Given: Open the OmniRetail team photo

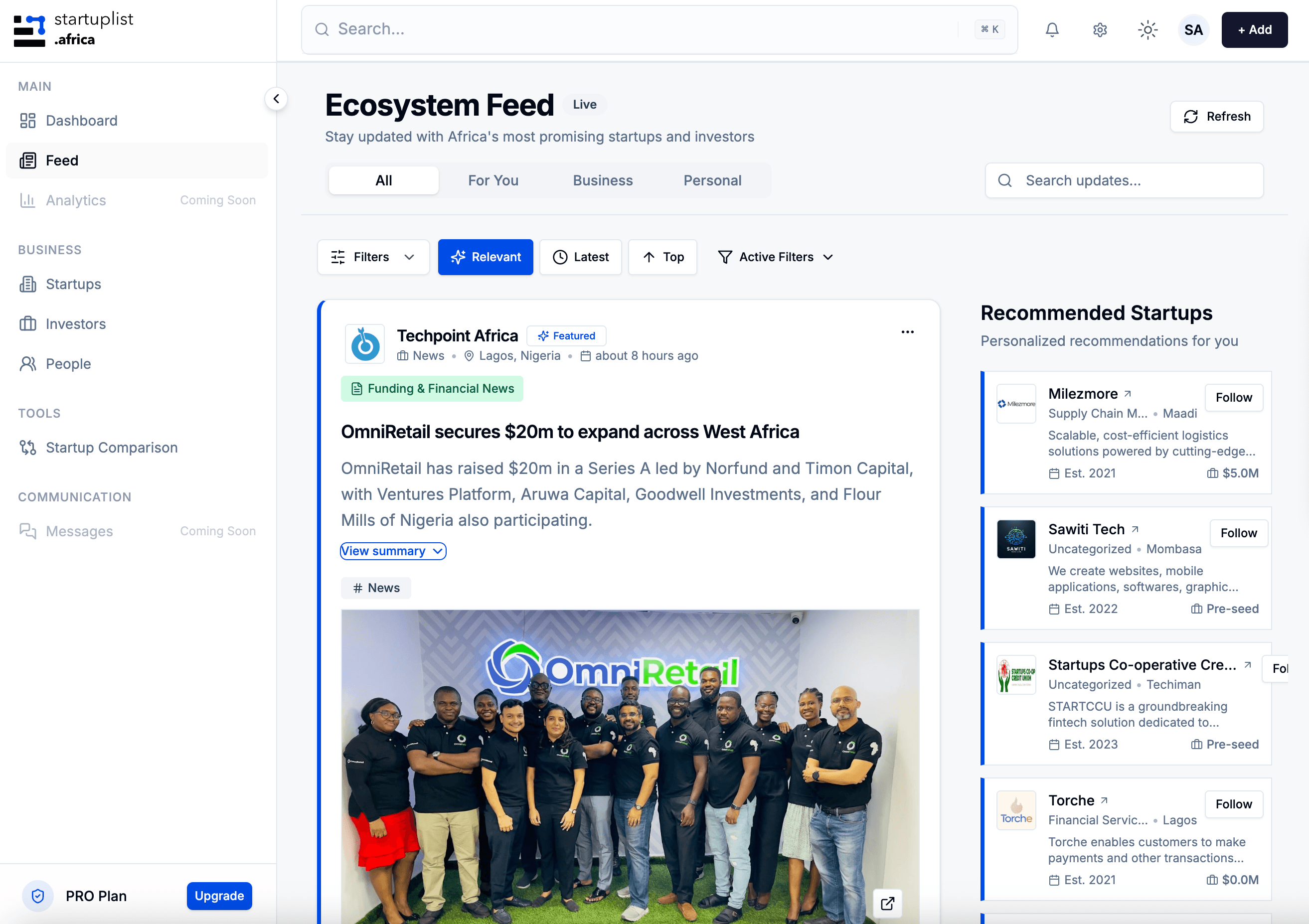Looking at the screenshot, I should pyautogui.click(x=630, y=767).
